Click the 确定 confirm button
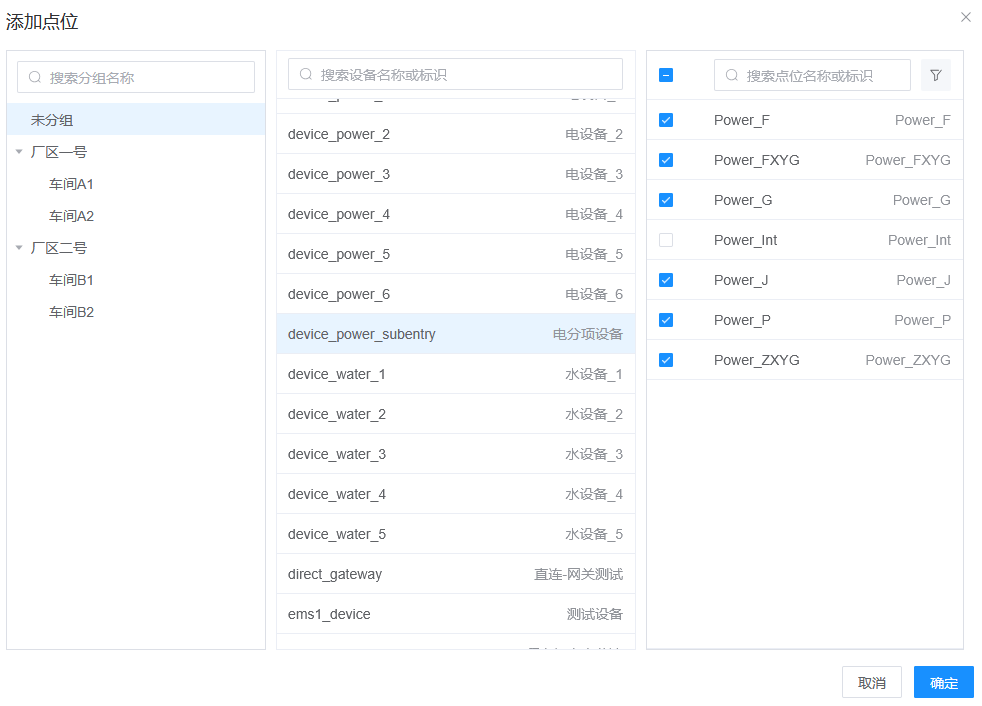Screen dimensions: 982x706 (943, 682)
